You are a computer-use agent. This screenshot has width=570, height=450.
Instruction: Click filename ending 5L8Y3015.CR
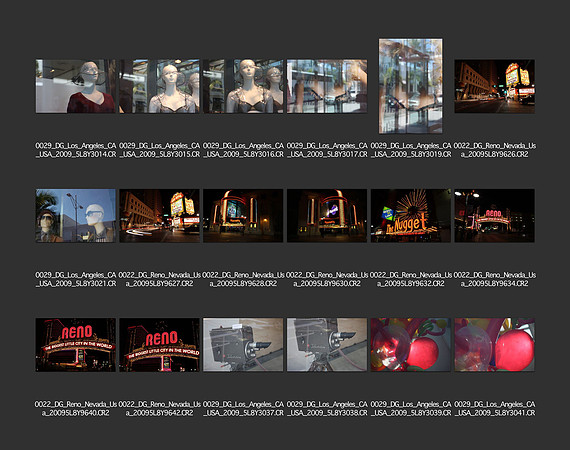pyautogui.click(x=160, y=150)
